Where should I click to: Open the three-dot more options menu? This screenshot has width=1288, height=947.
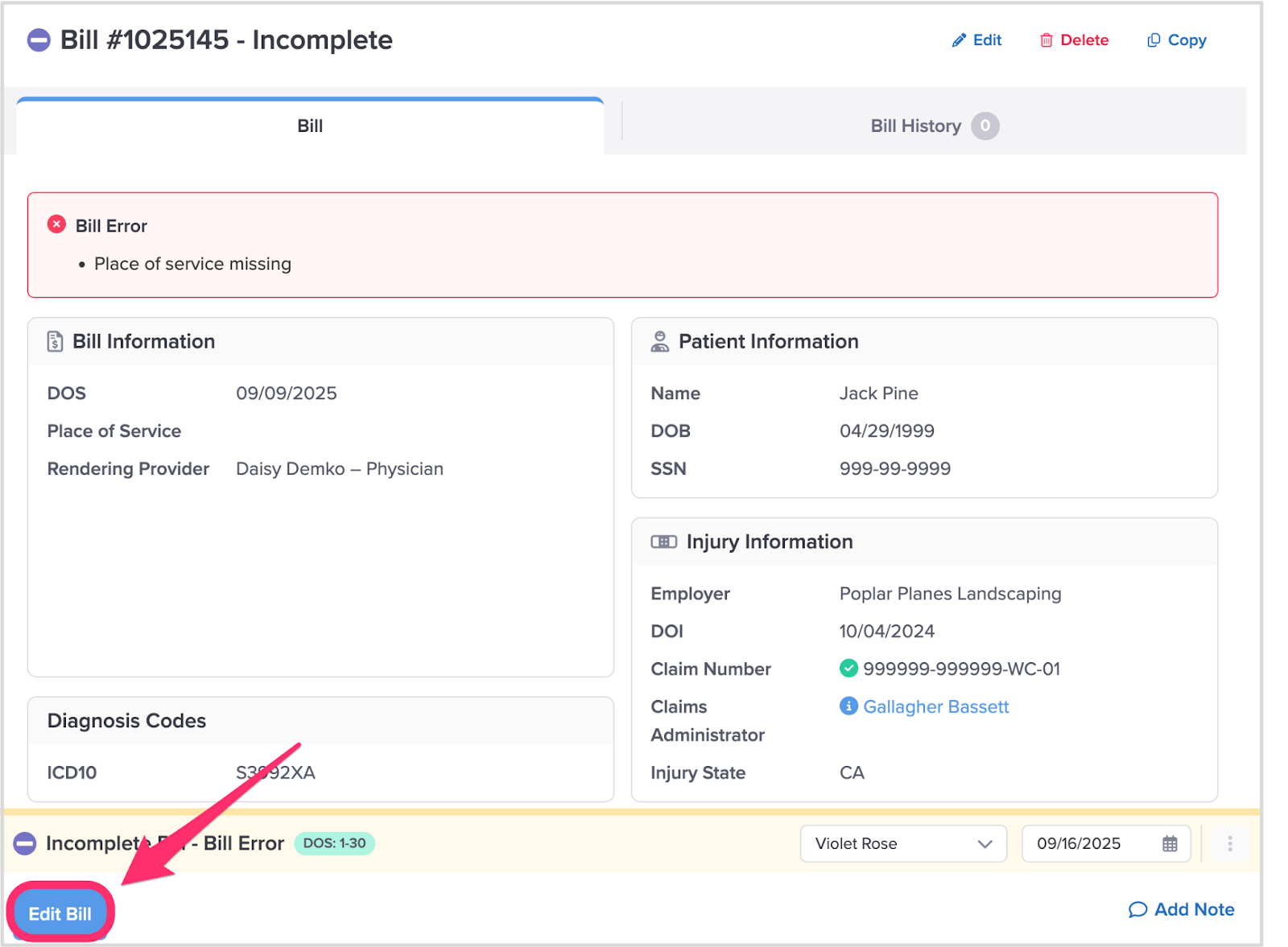[1229, 843]
